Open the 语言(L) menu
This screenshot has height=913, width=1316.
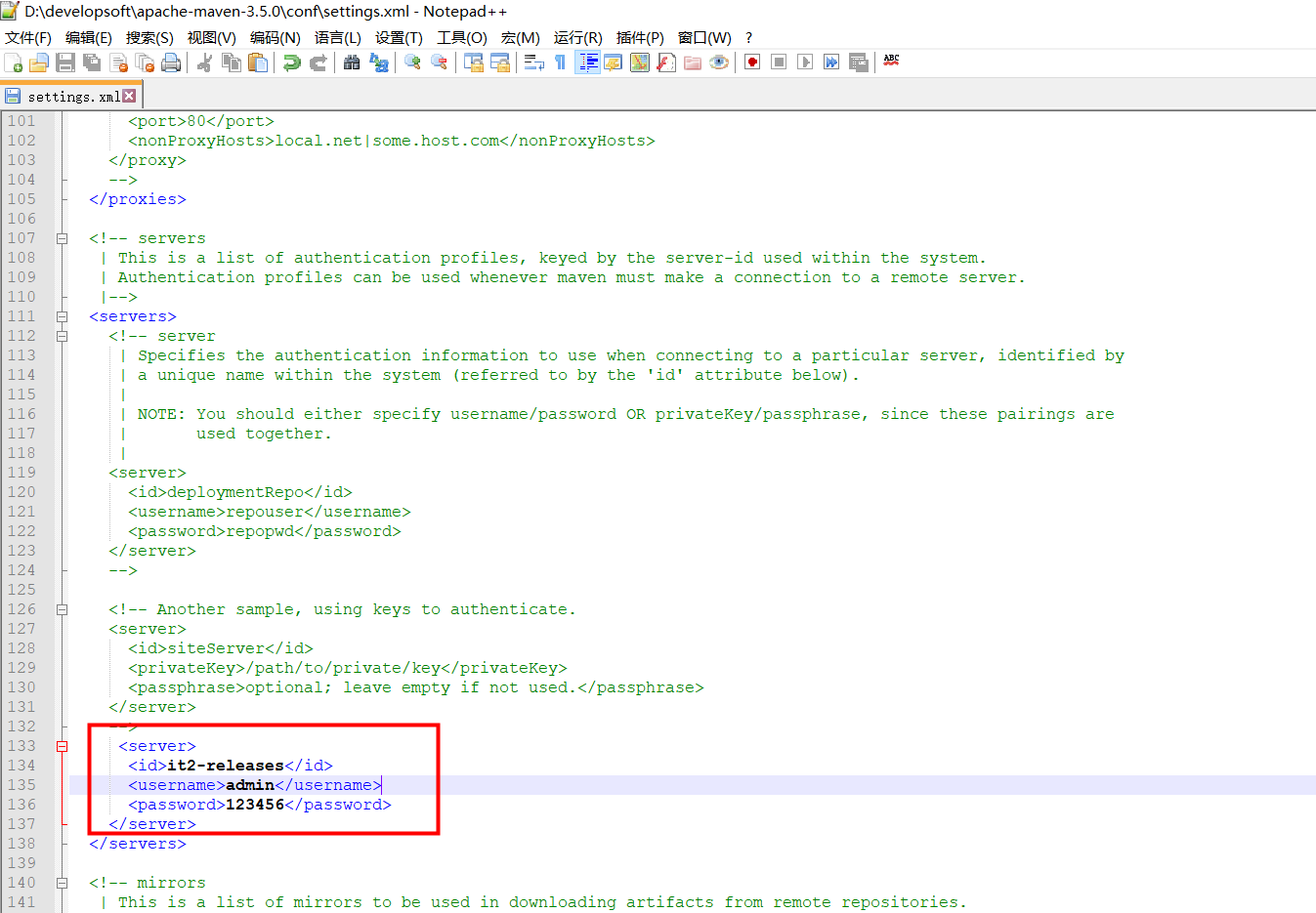pyautogui.click(x=338, y=37)
